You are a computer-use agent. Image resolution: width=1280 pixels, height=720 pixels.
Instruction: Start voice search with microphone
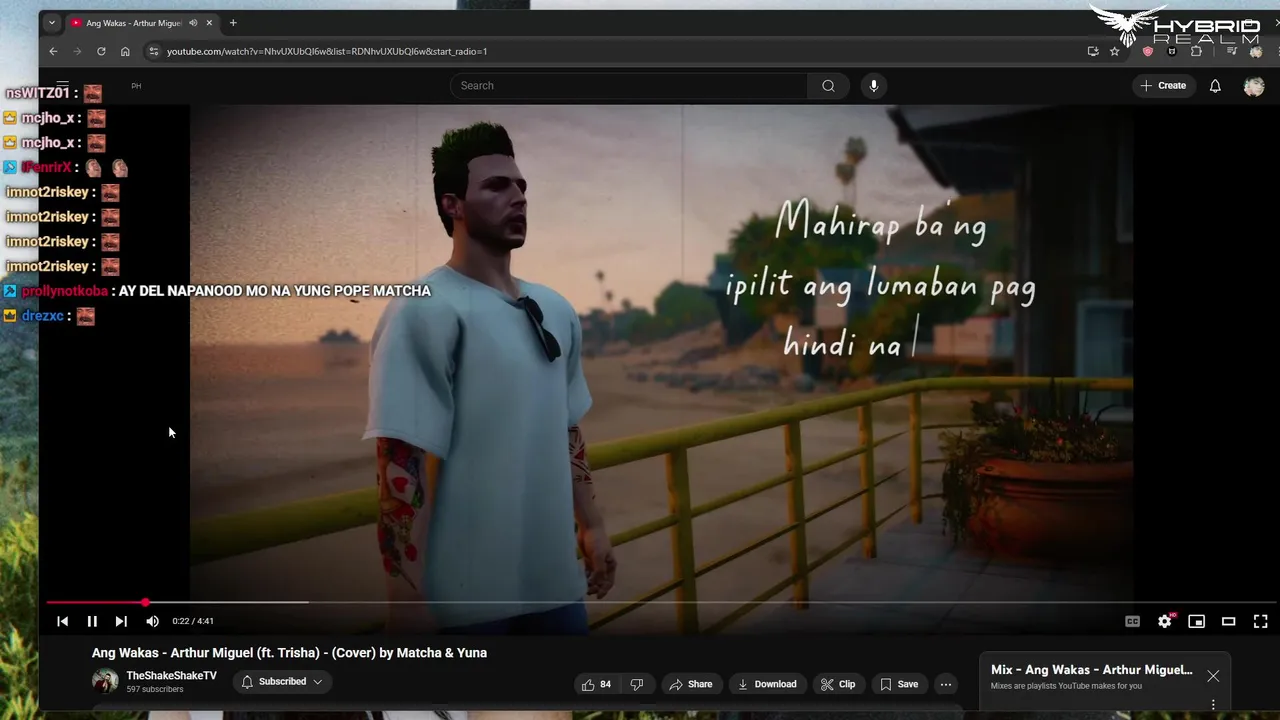(874, 86)
